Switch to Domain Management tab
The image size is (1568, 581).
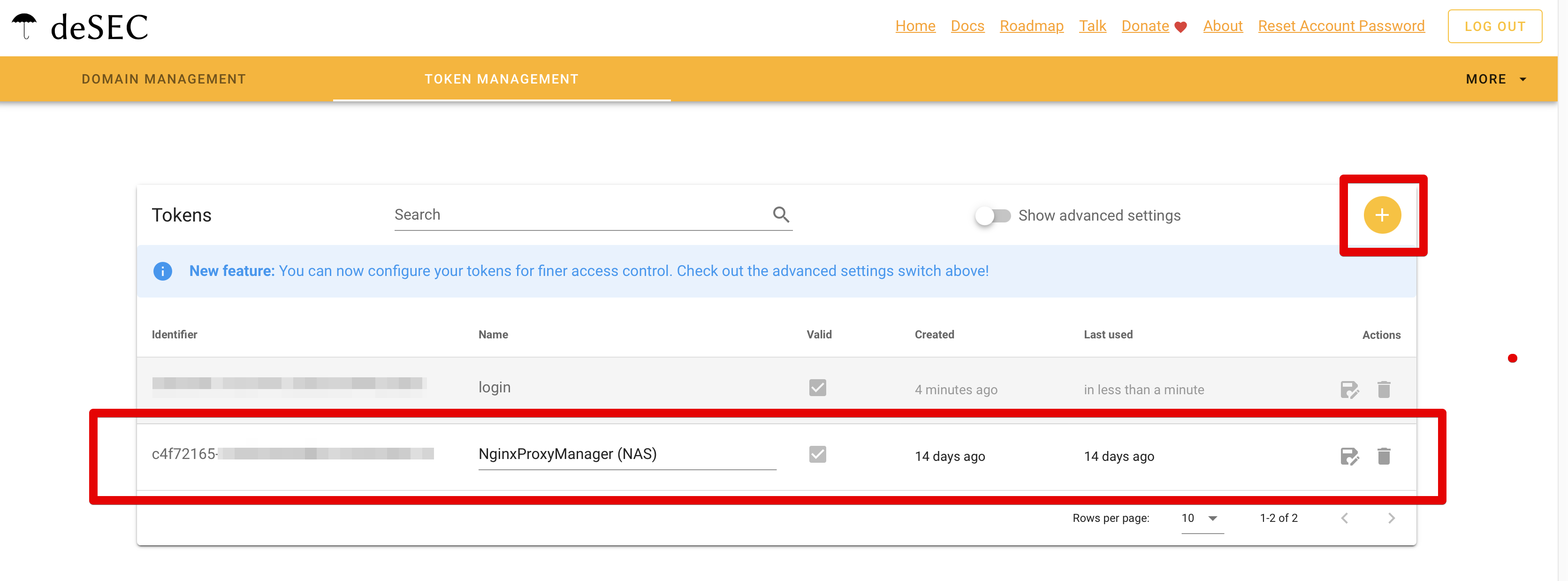164,79
